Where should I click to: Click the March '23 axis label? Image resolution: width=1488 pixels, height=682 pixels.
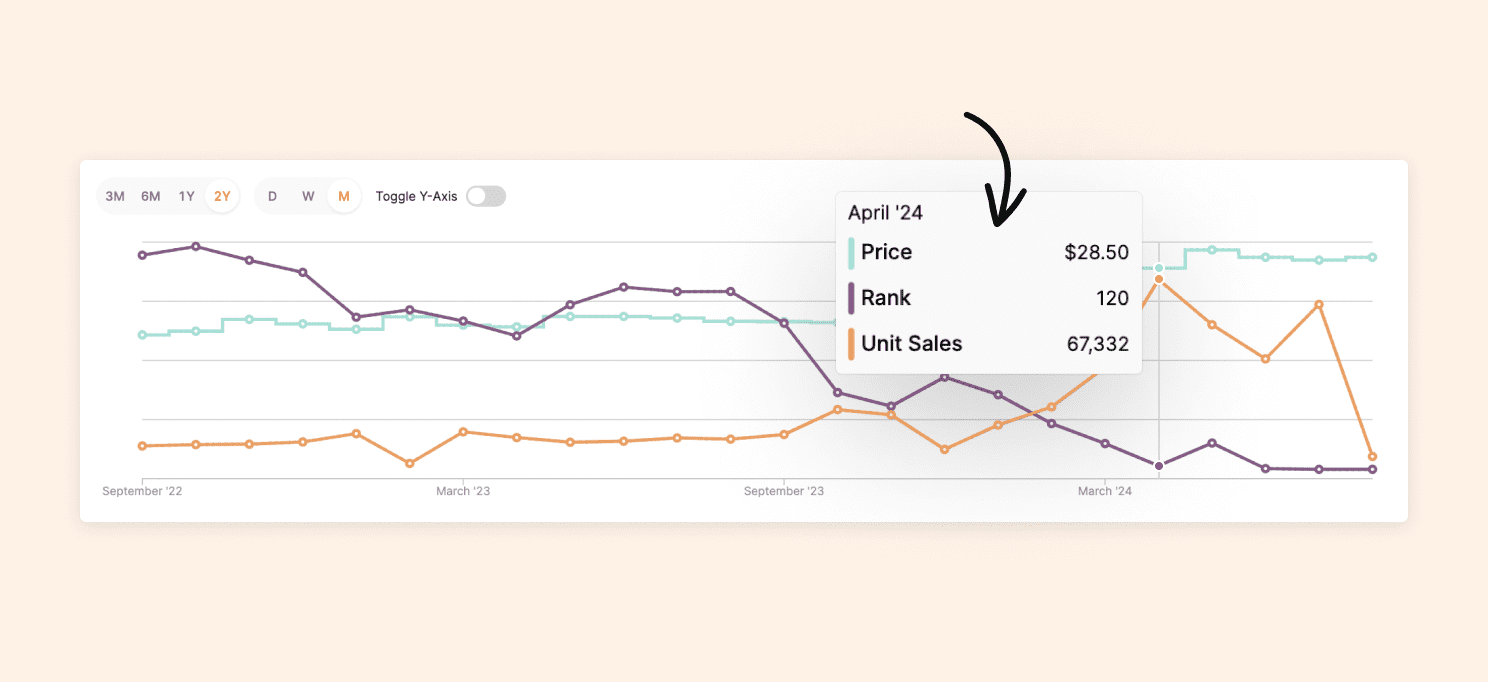click(463, 491)
